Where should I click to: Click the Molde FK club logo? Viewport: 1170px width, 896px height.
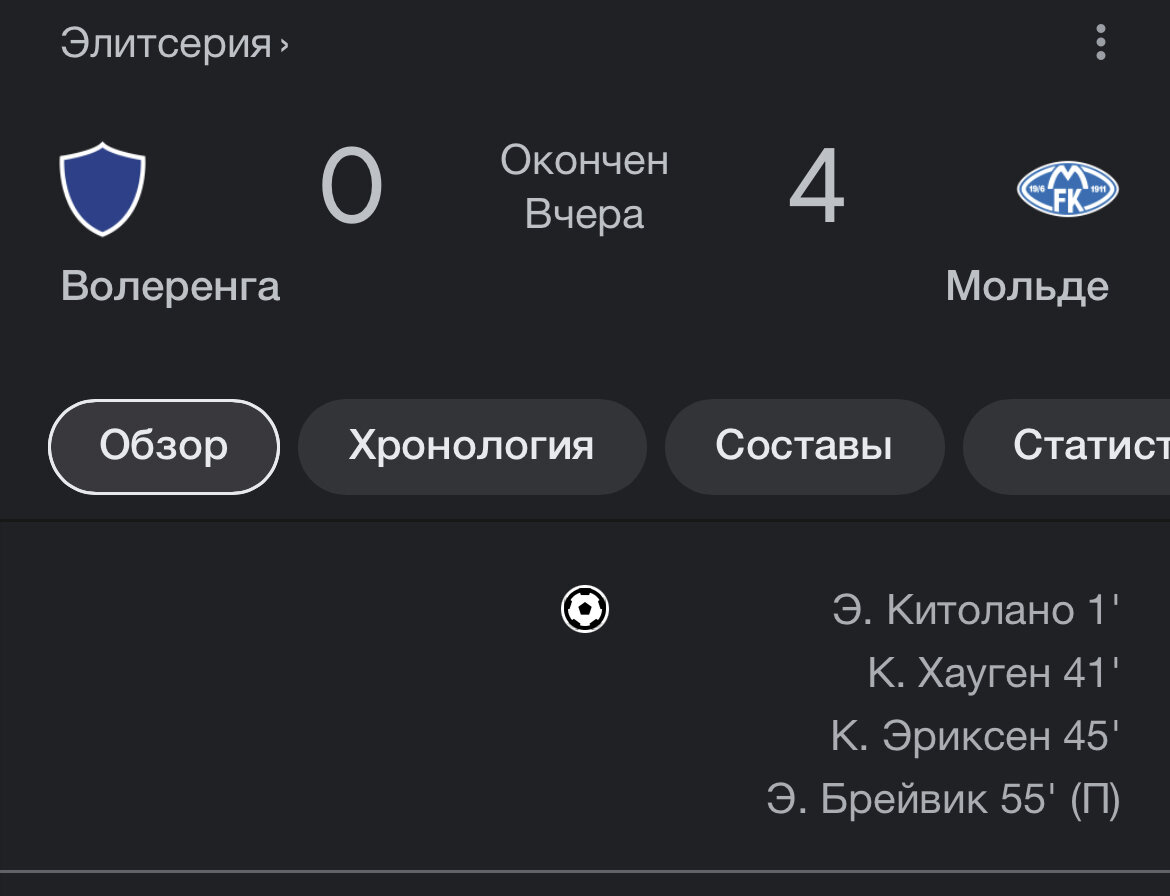click(1067, 189)
